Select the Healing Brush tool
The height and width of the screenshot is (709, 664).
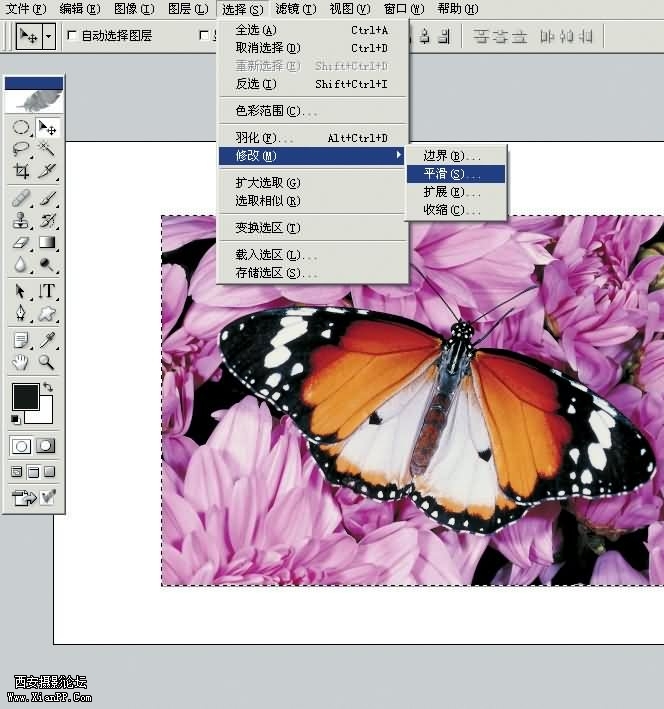tap(21, 198)
